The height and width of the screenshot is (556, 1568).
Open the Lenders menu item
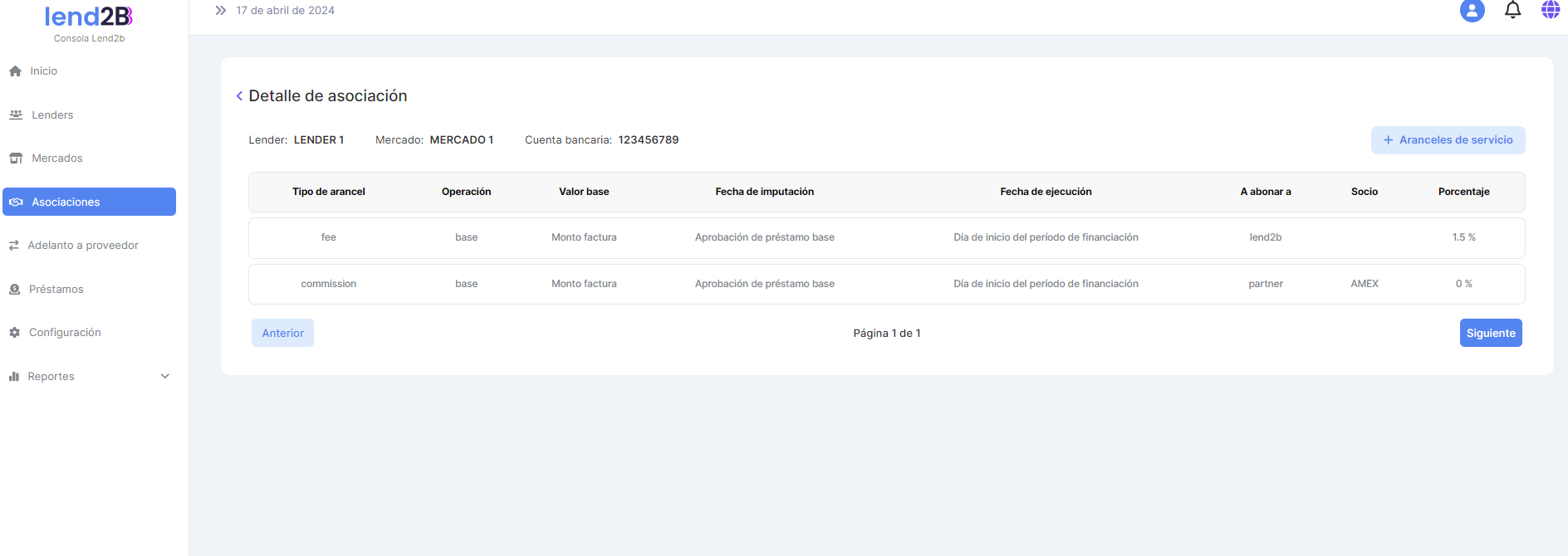coord(52,115)
